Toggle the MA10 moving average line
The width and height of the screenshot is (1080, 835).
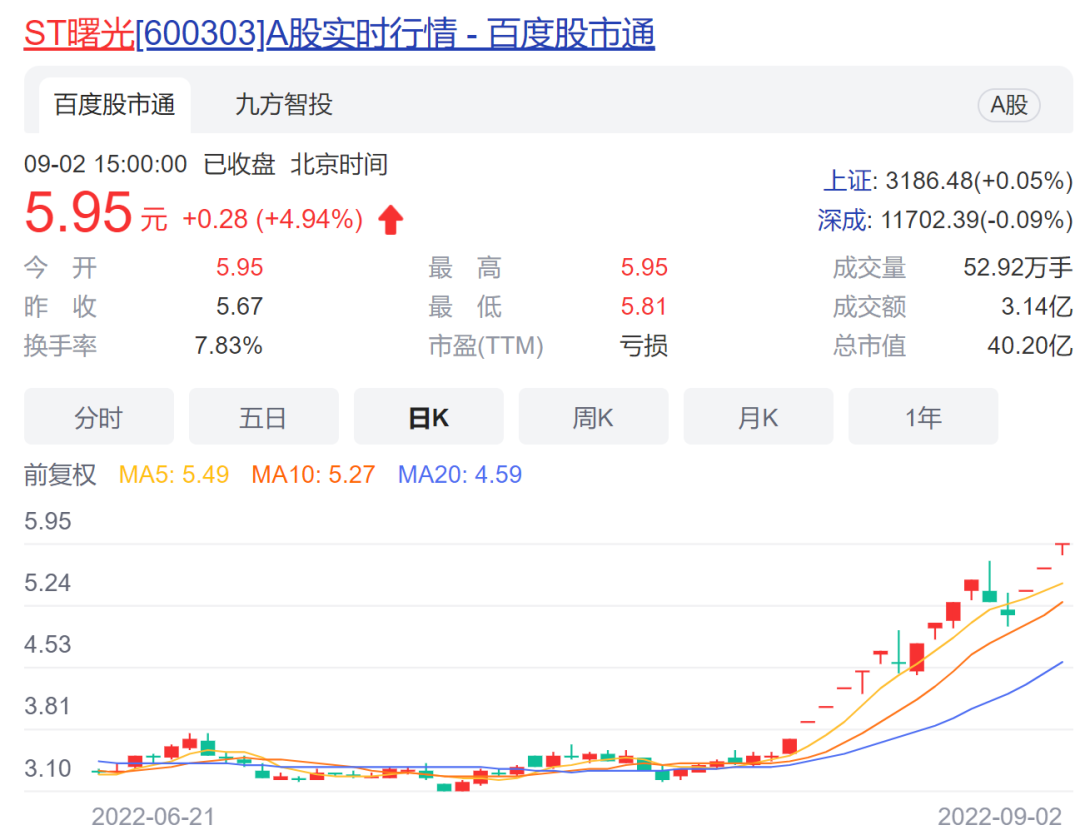click(315, 474)
